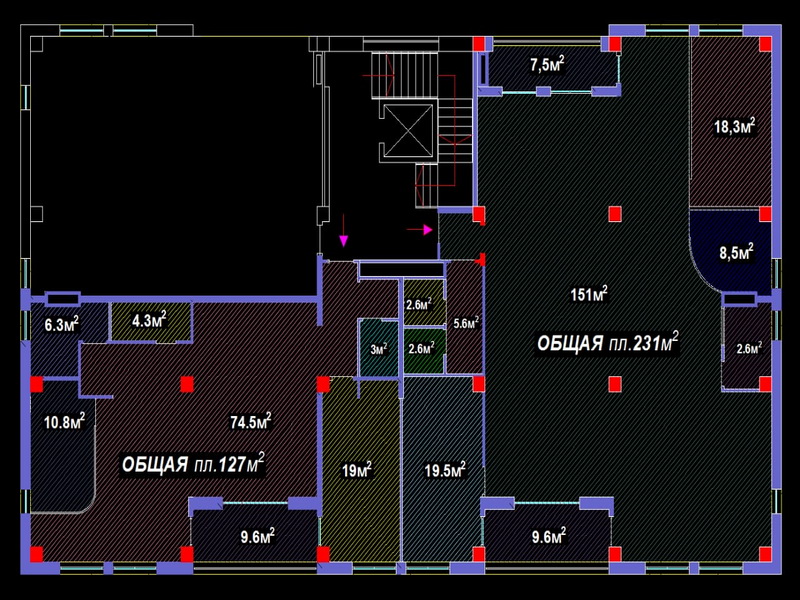Click the 10.8м² room label

(63, 421)
